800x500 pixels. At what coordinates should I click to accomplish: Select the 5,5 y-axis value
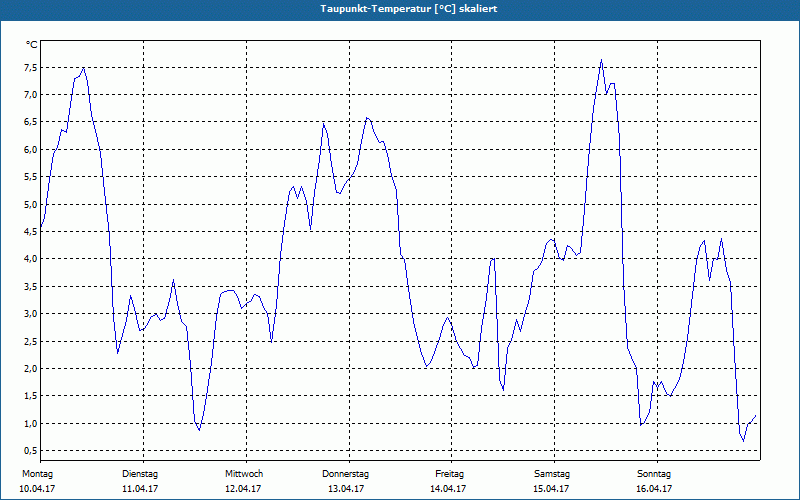(x=31, y=177)
